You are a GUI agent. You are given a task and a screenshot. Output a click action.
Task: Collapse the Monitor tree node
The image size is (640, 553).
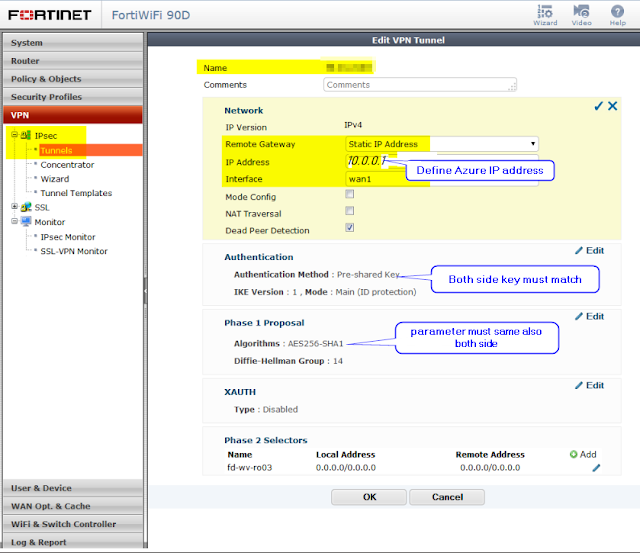click(x=15, y=221)
